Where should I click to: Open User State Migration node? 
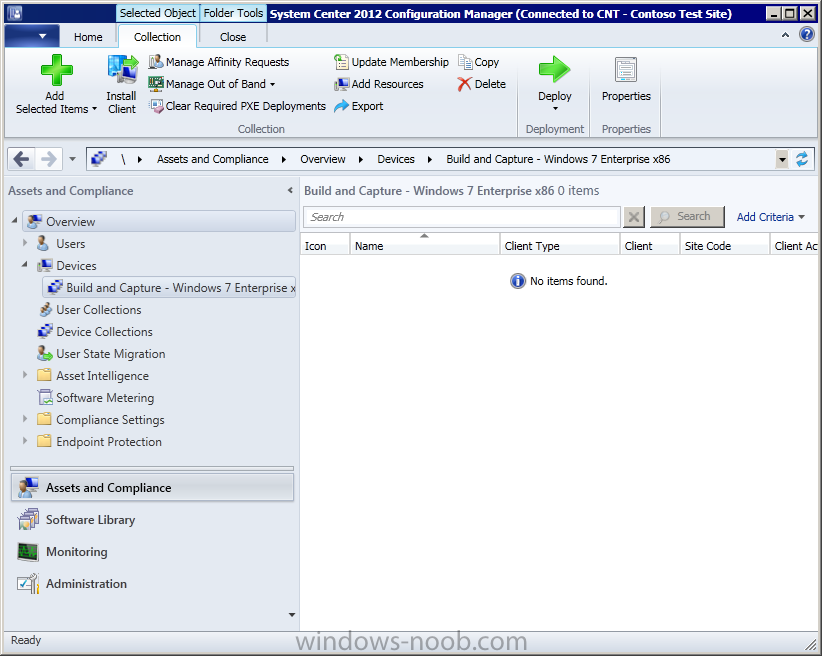(x=102, y=354)
